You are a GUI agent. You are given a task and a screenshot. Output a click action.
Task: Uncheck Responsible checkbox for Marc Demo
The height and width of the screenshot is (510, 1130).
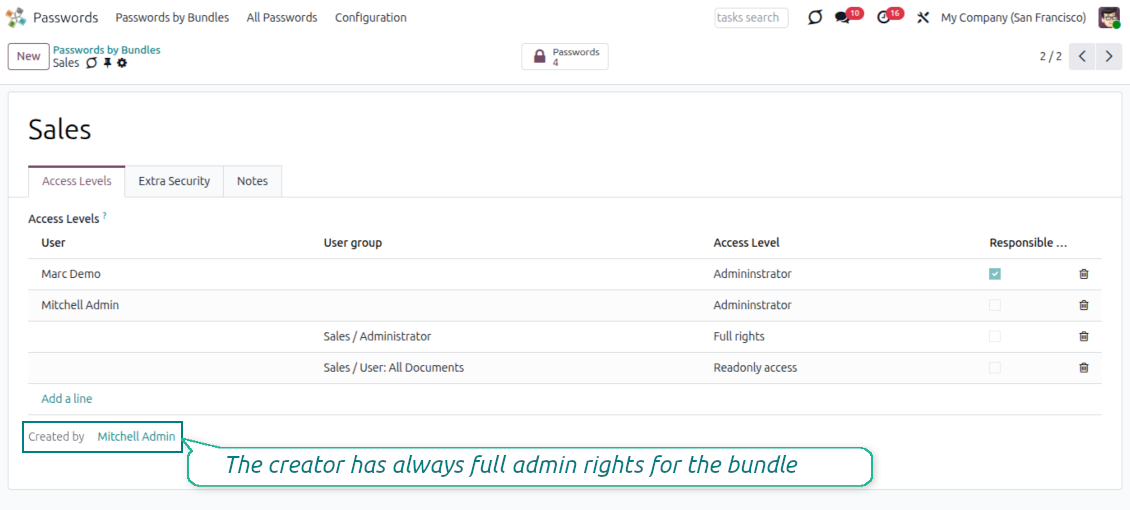click(x=994, y=274)
